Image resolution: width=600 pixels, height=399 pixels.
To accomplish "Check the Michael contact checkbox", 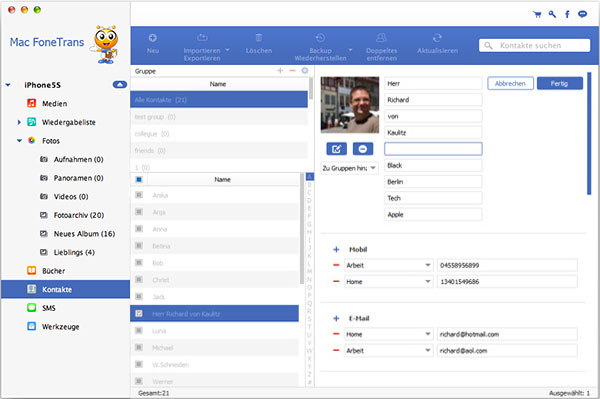I will (x=139, y=347).
